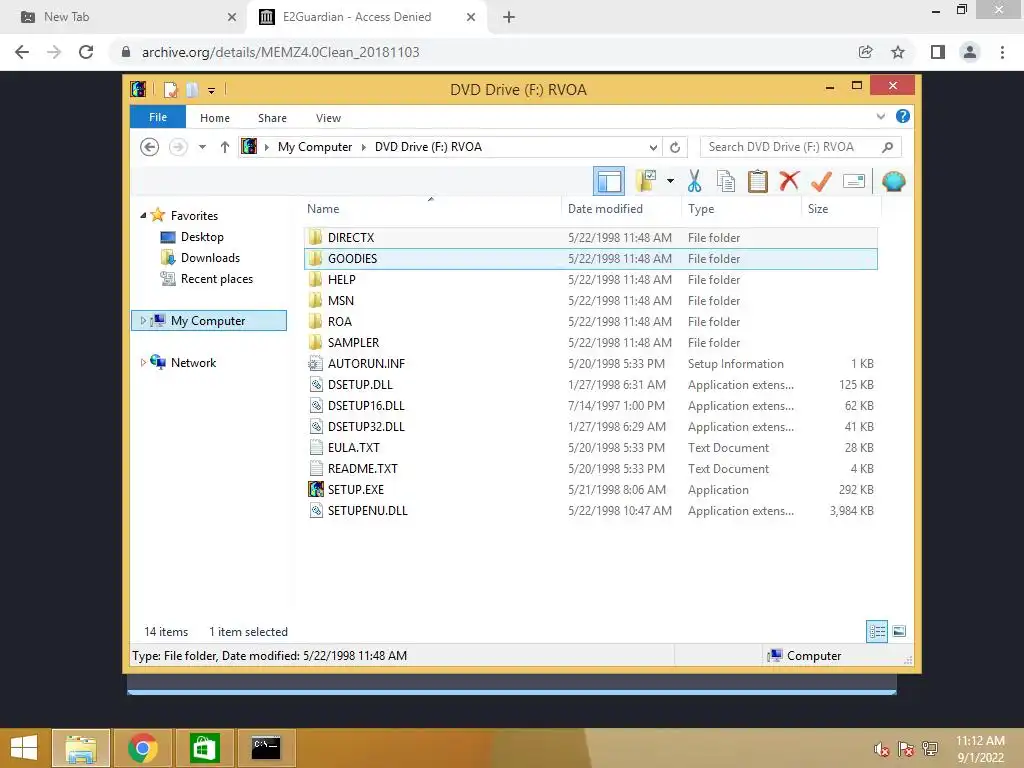Viewport: 1024px width, 768px height.
Task: Open the Windows Start button
Action: pyautogui.click(x=24, y=748)
